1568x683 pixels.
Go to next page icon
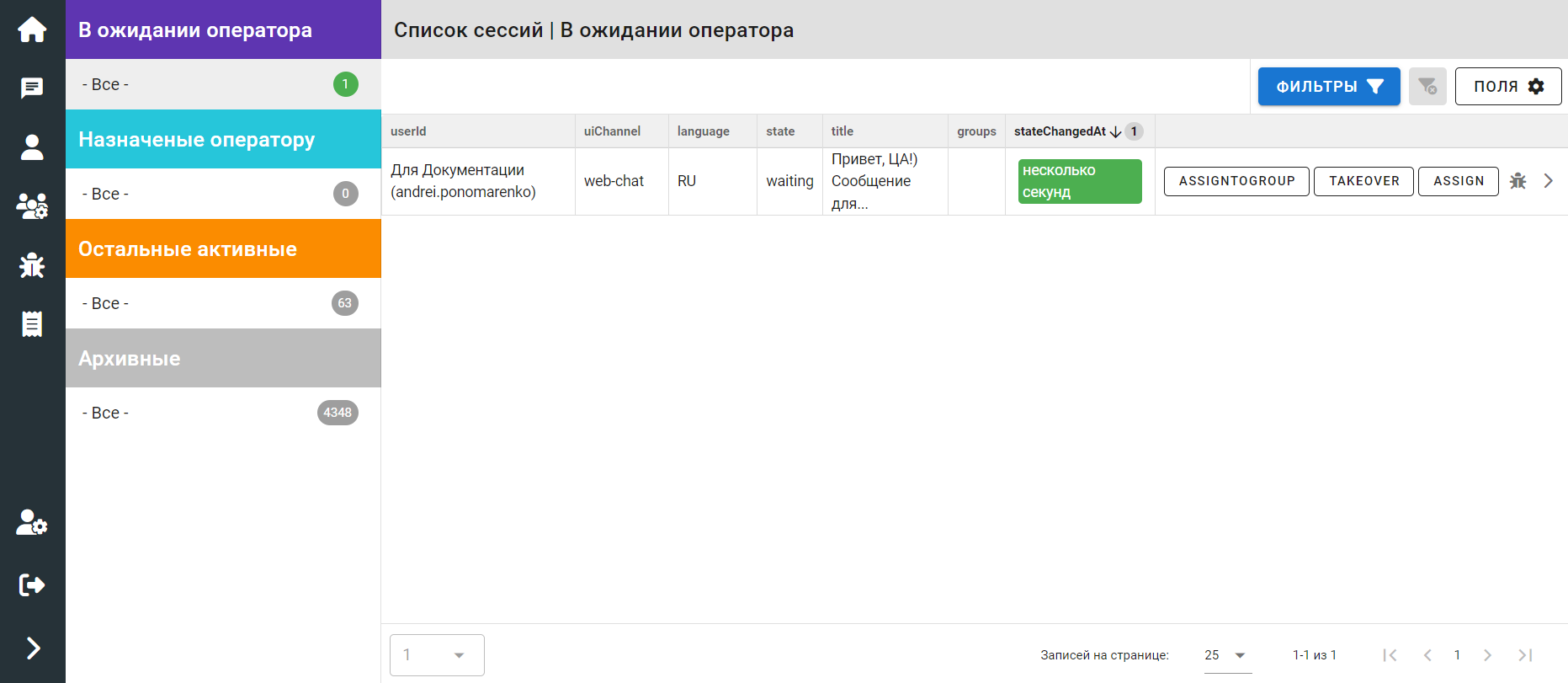click(1487, 655)
